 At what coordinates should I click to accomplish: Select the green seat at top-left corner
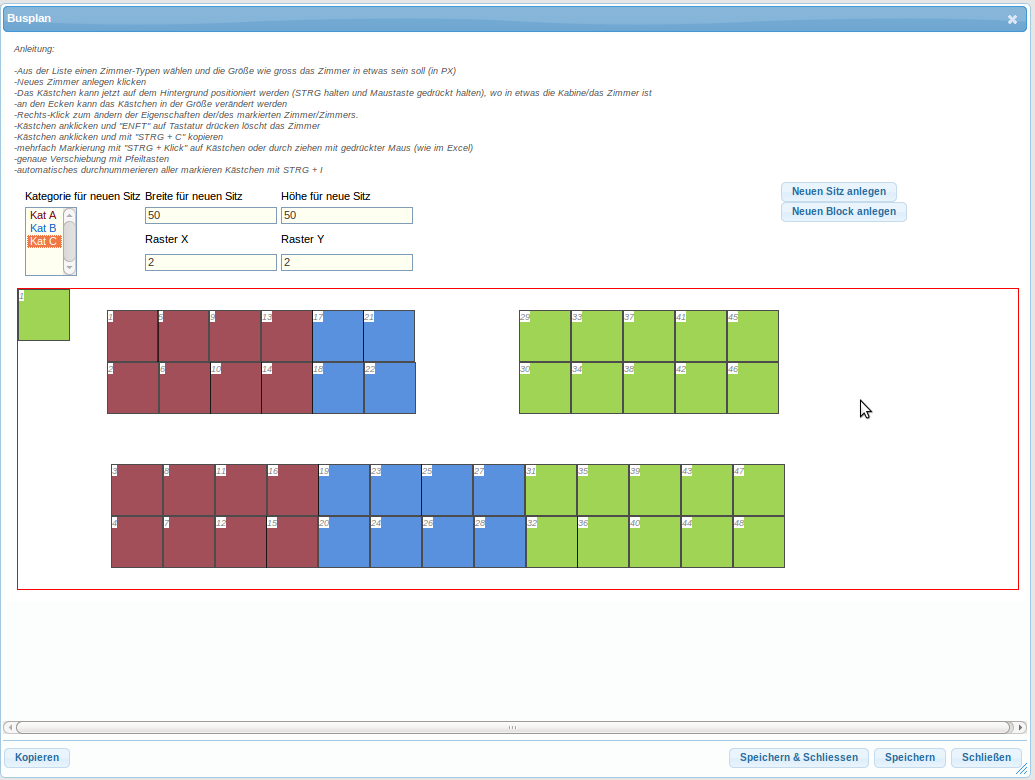coord(44,315)
